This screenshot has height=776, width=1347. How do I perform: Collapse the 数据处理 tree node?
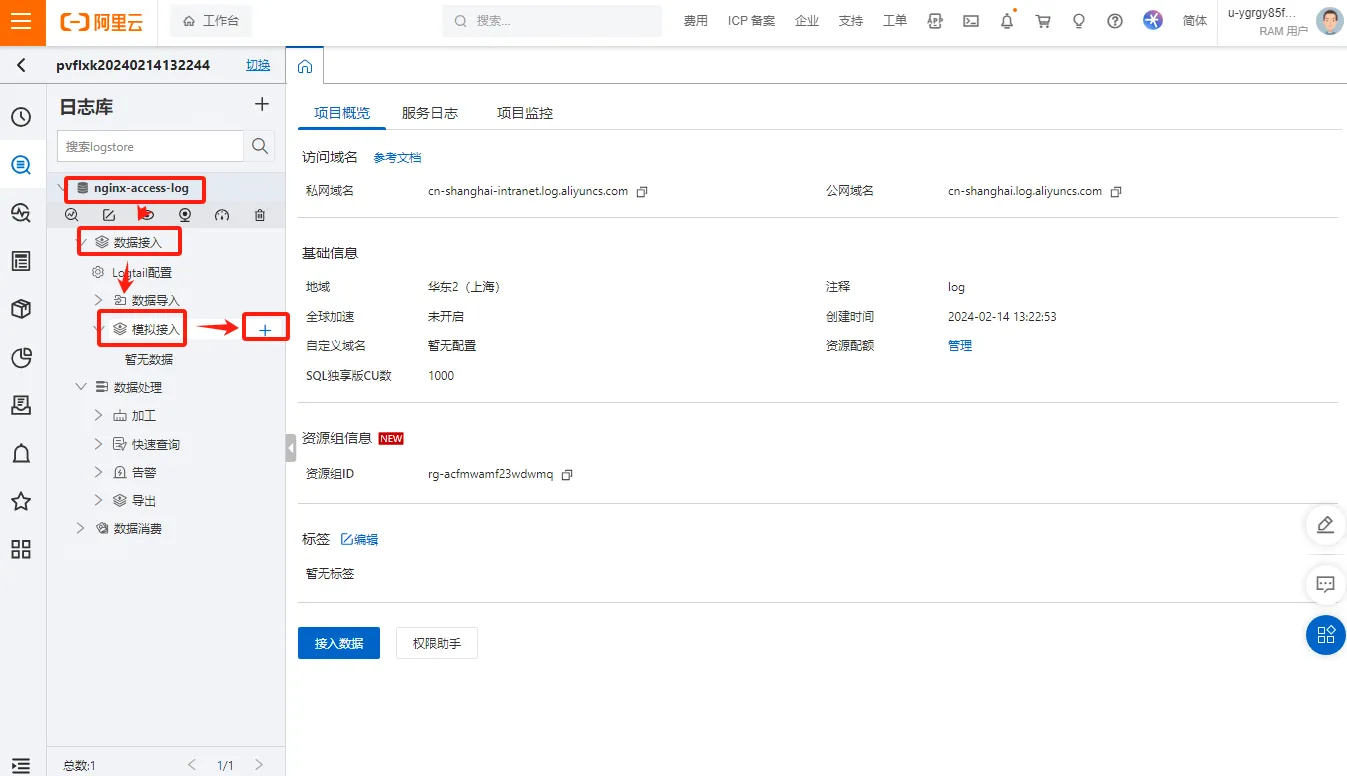click(x=81, y=386)
